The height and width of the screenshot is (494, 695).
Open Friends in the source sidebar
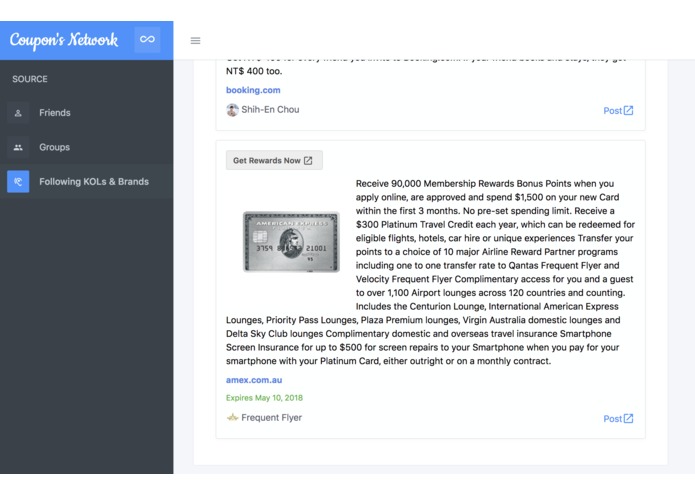pos(86,113)
